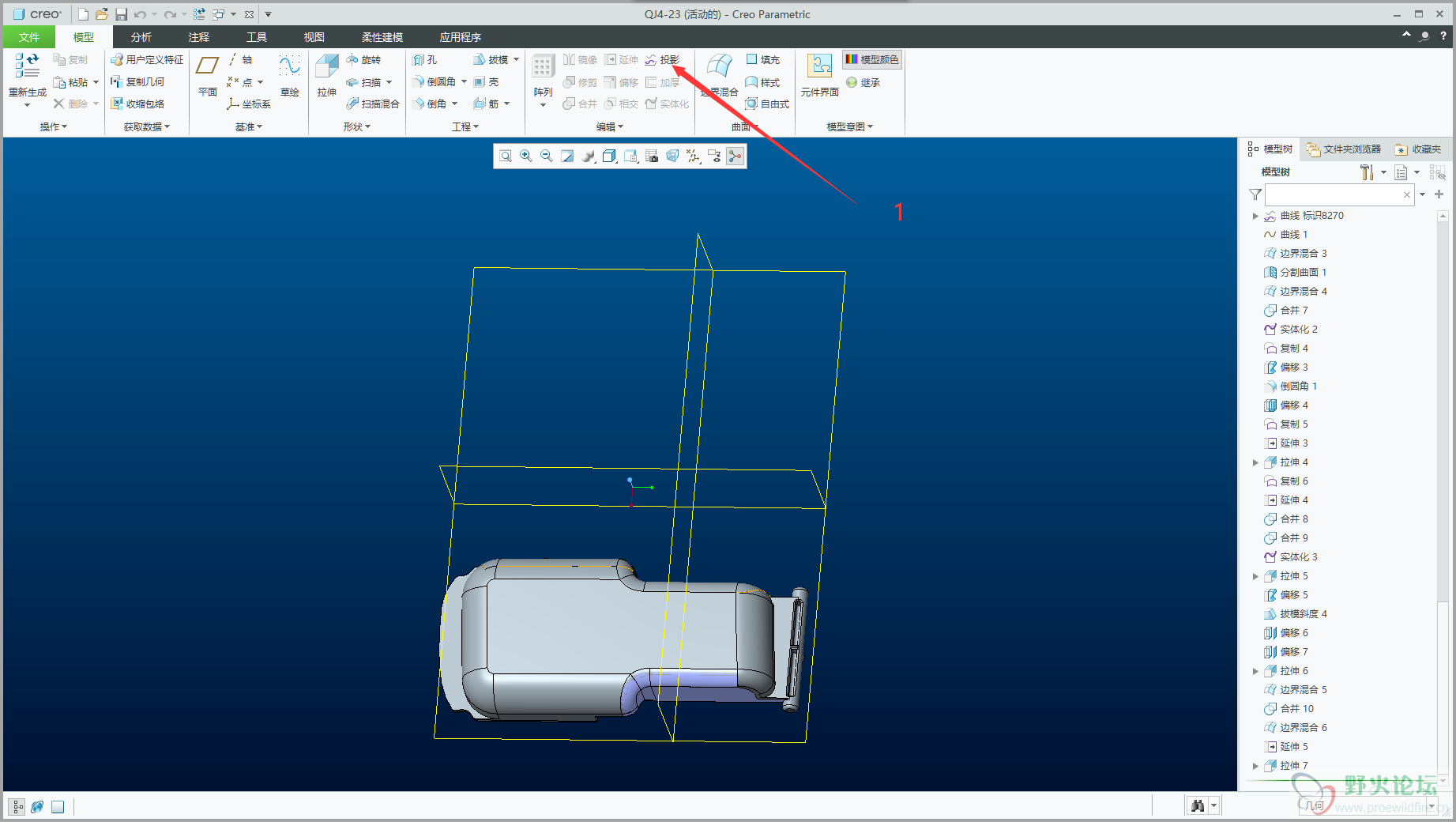Toggle the Model Colors (模型颜色) button
The width and height of the screenshot is (1456, 822).
pos(871,60)
